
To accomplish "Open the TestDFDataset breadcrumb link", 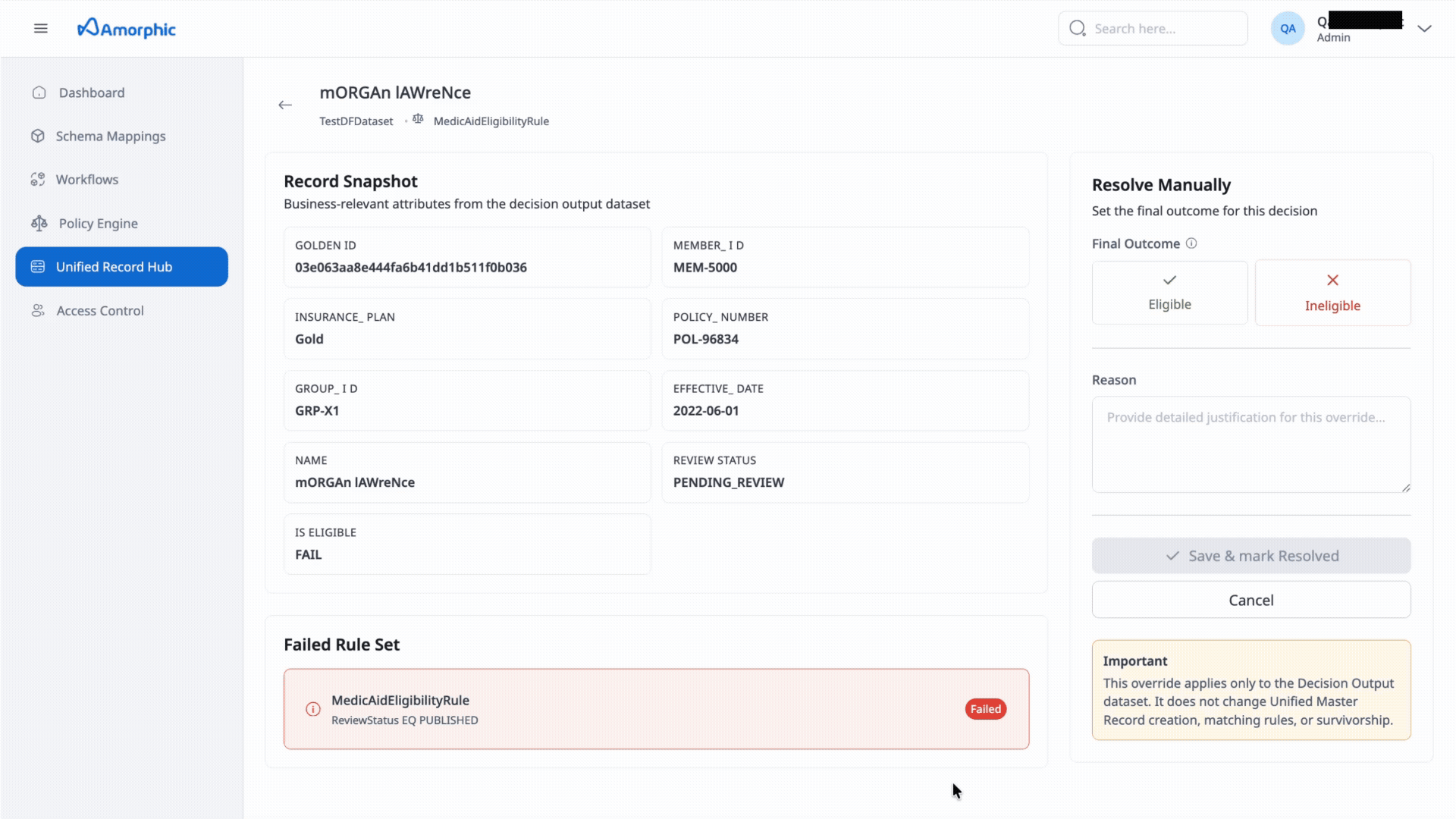I will [x=356, y=121].
